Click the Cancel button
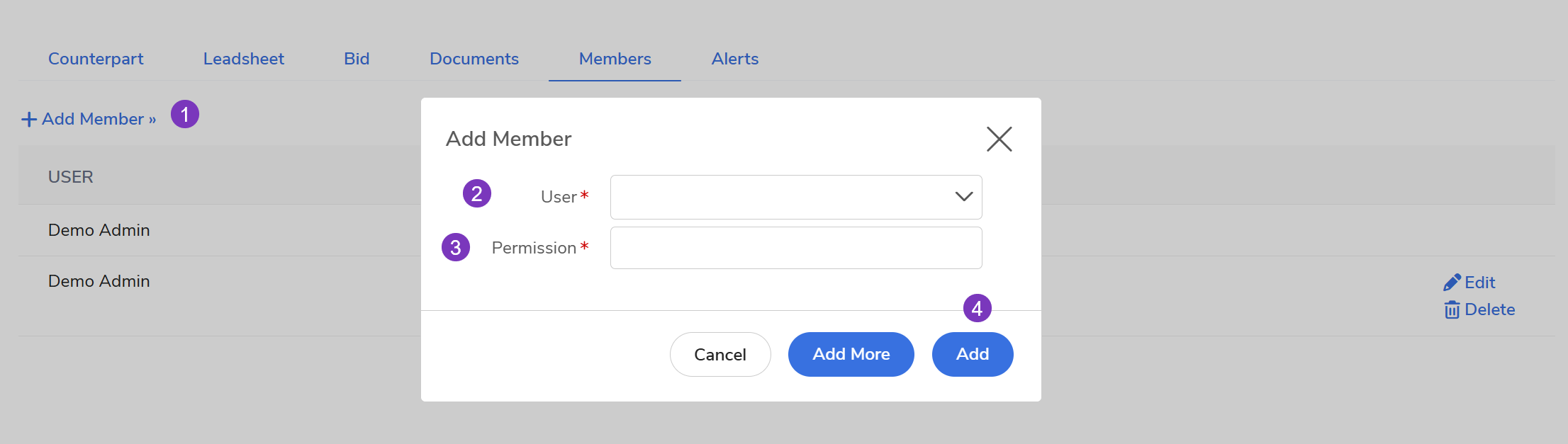Viewport: 1568px width, 444px height. click(720, 354)
